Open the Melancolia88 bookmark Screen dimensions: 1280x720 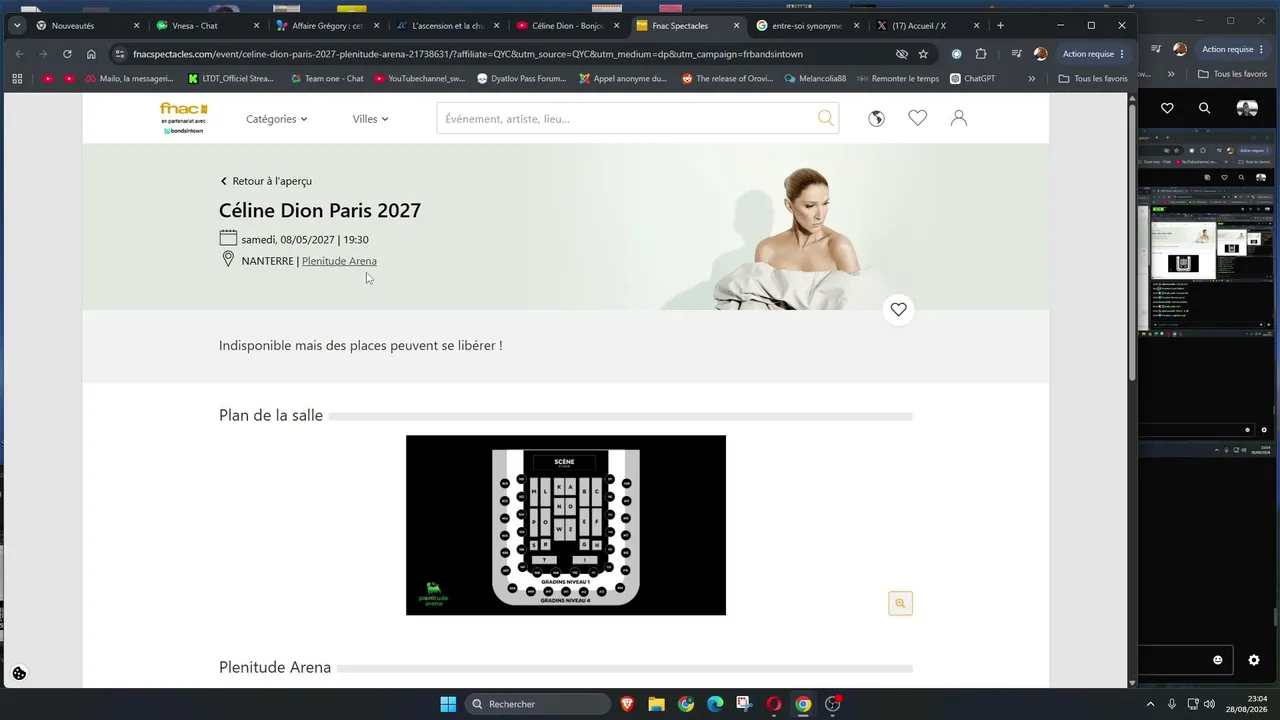(x=815, y=78)
